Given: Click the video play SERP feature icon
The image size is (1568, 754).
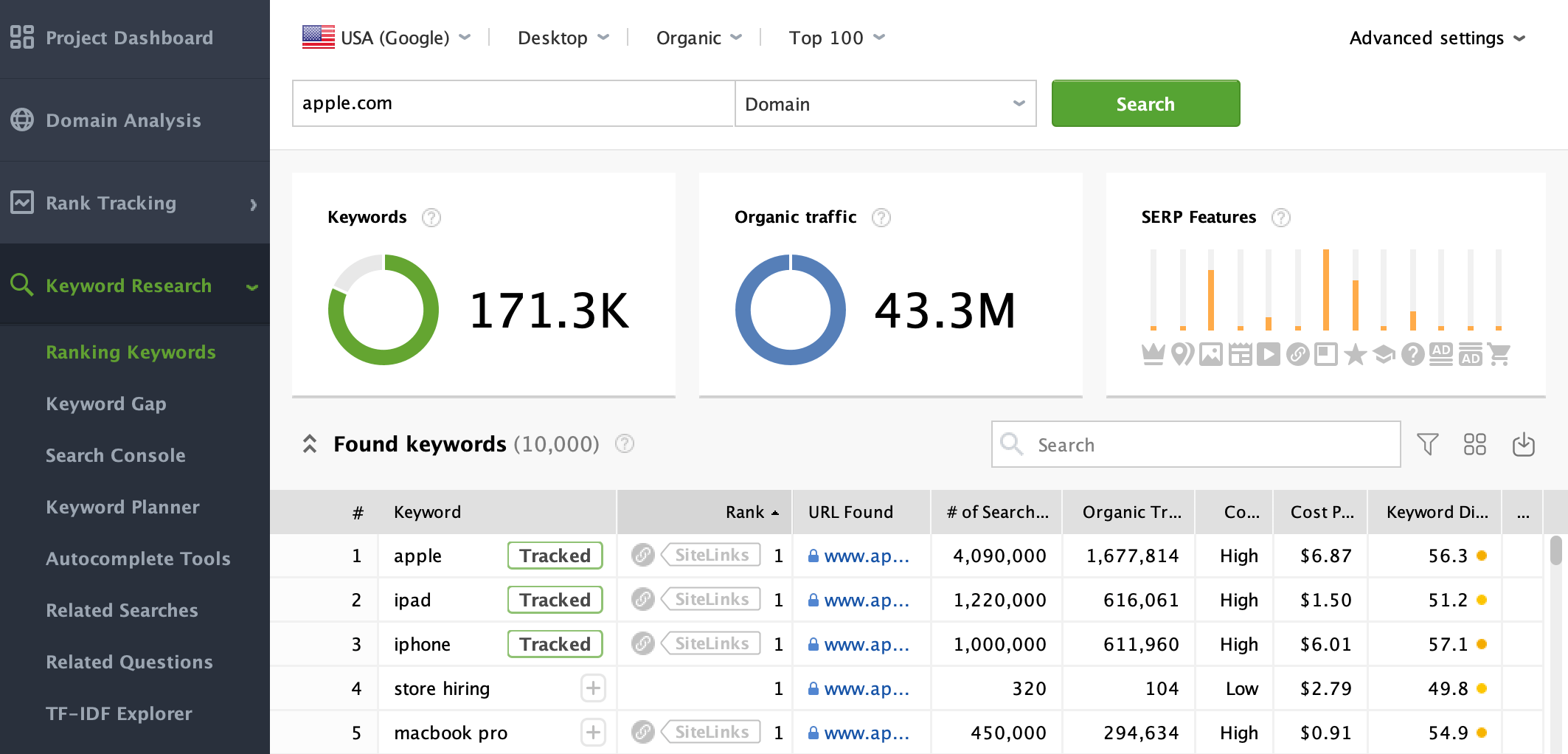Looking at the screenshot, I should click(x=1269, y=355).
